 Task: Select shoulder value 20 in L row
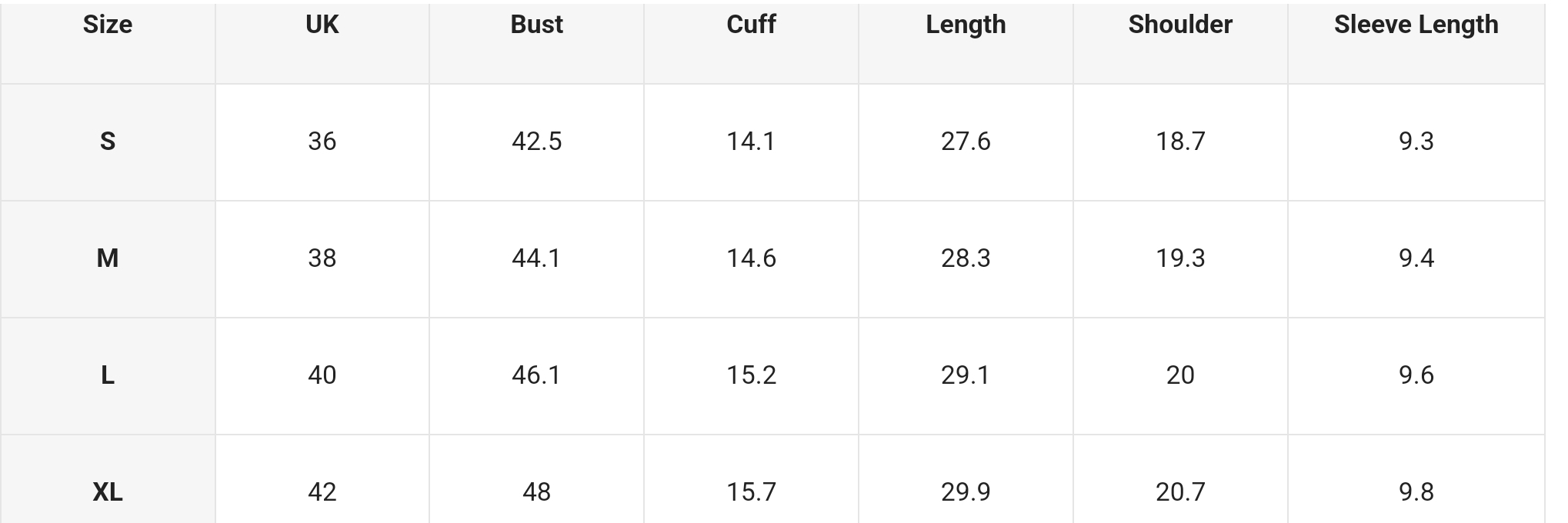1180,375
